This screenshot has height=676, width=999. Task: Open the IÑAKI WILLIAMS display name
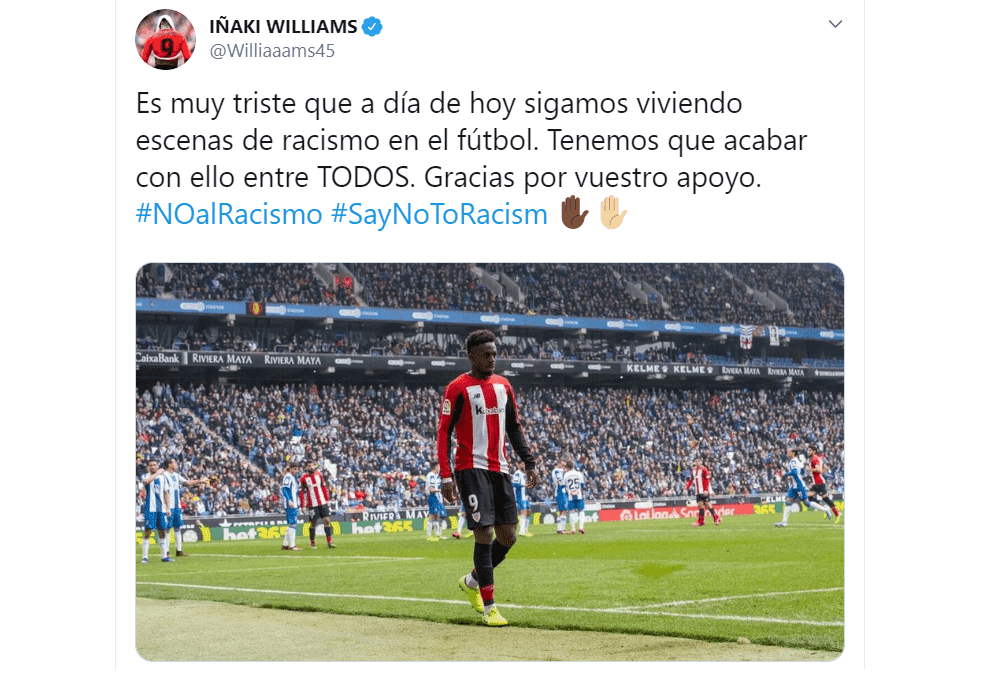[284, 27]
